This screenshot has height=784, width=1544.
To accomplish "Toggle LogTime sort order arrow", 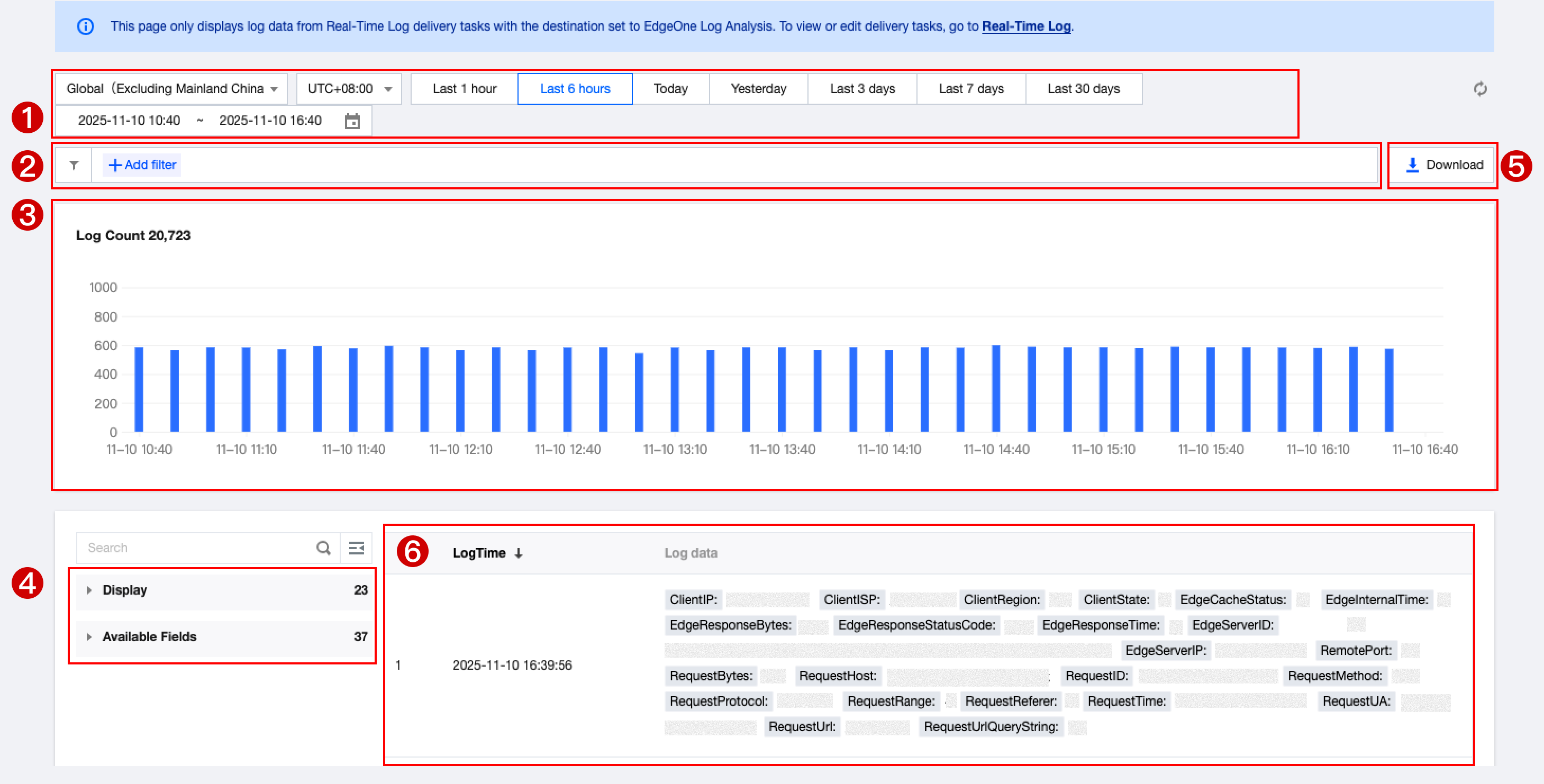I will tap(519, 553).
